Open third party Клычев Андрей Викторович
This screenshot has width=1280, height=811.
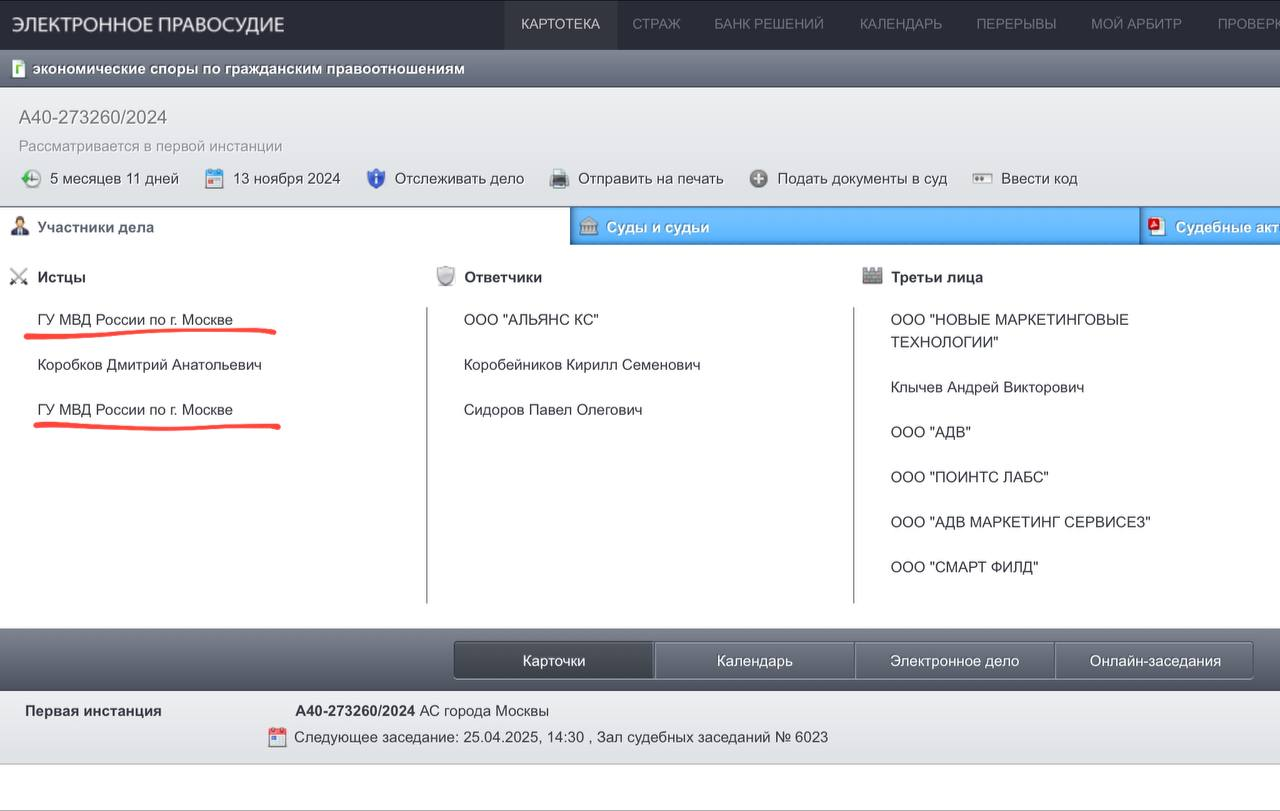[987, 387]
